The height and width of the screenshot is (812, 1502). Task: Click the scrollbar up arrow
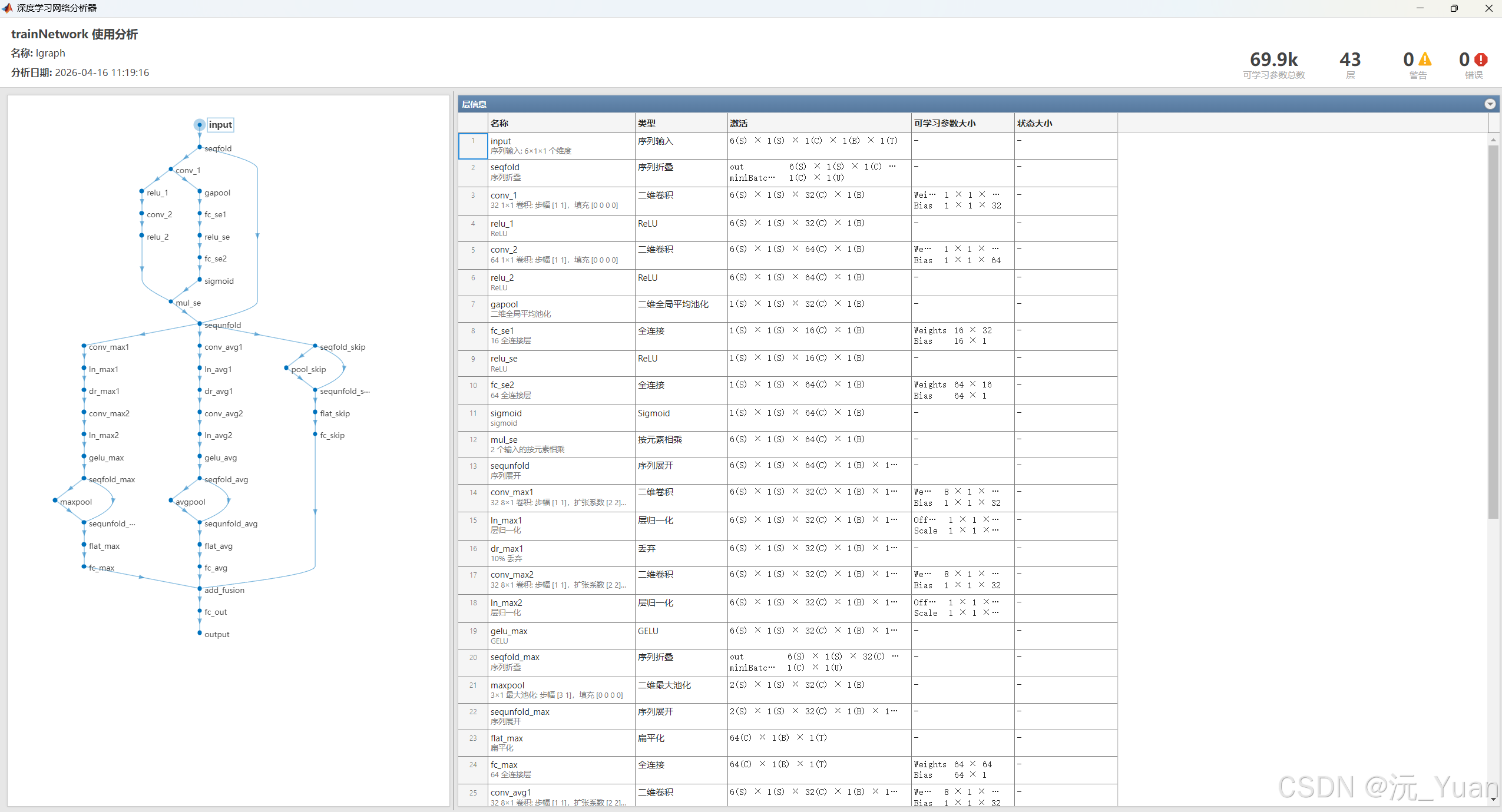pos(1493,140)
